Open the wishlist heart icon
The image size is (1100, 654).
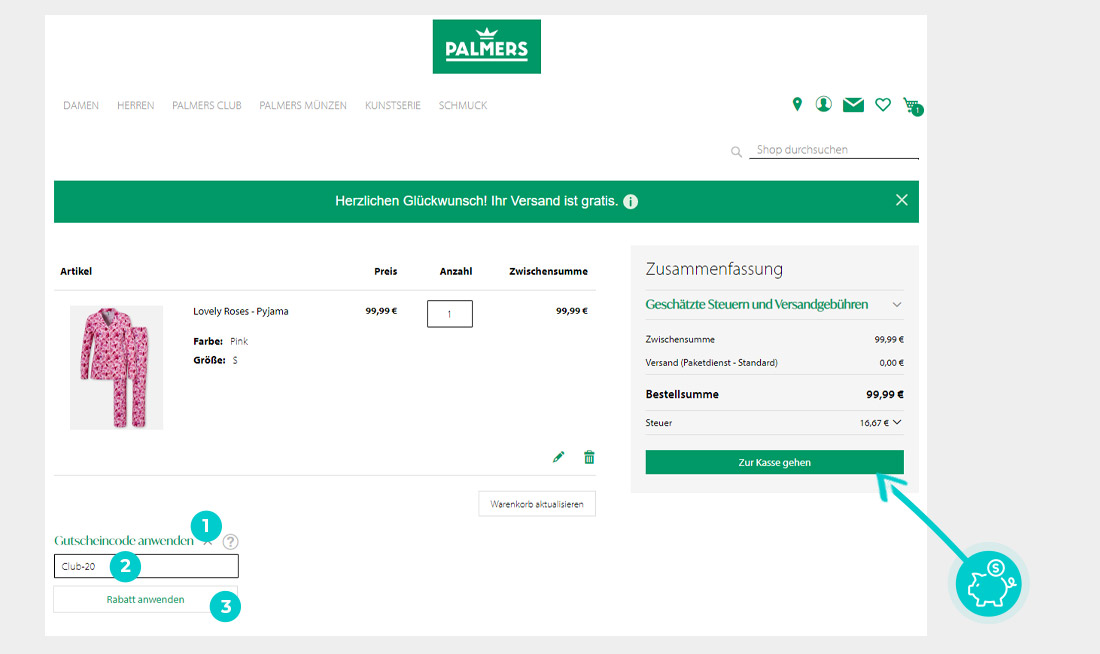click(883, 105)
